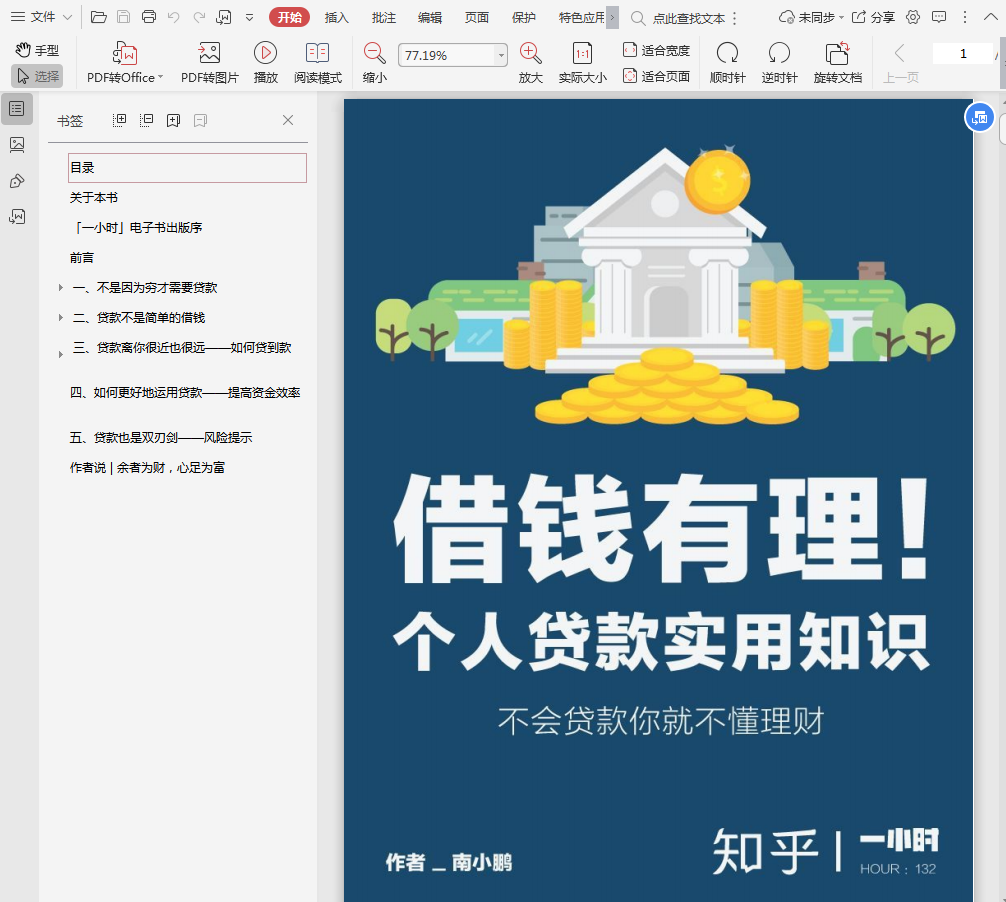Activate the 手型 hand tool
Screen dimensions: 1006x902
tap(37, 49)
